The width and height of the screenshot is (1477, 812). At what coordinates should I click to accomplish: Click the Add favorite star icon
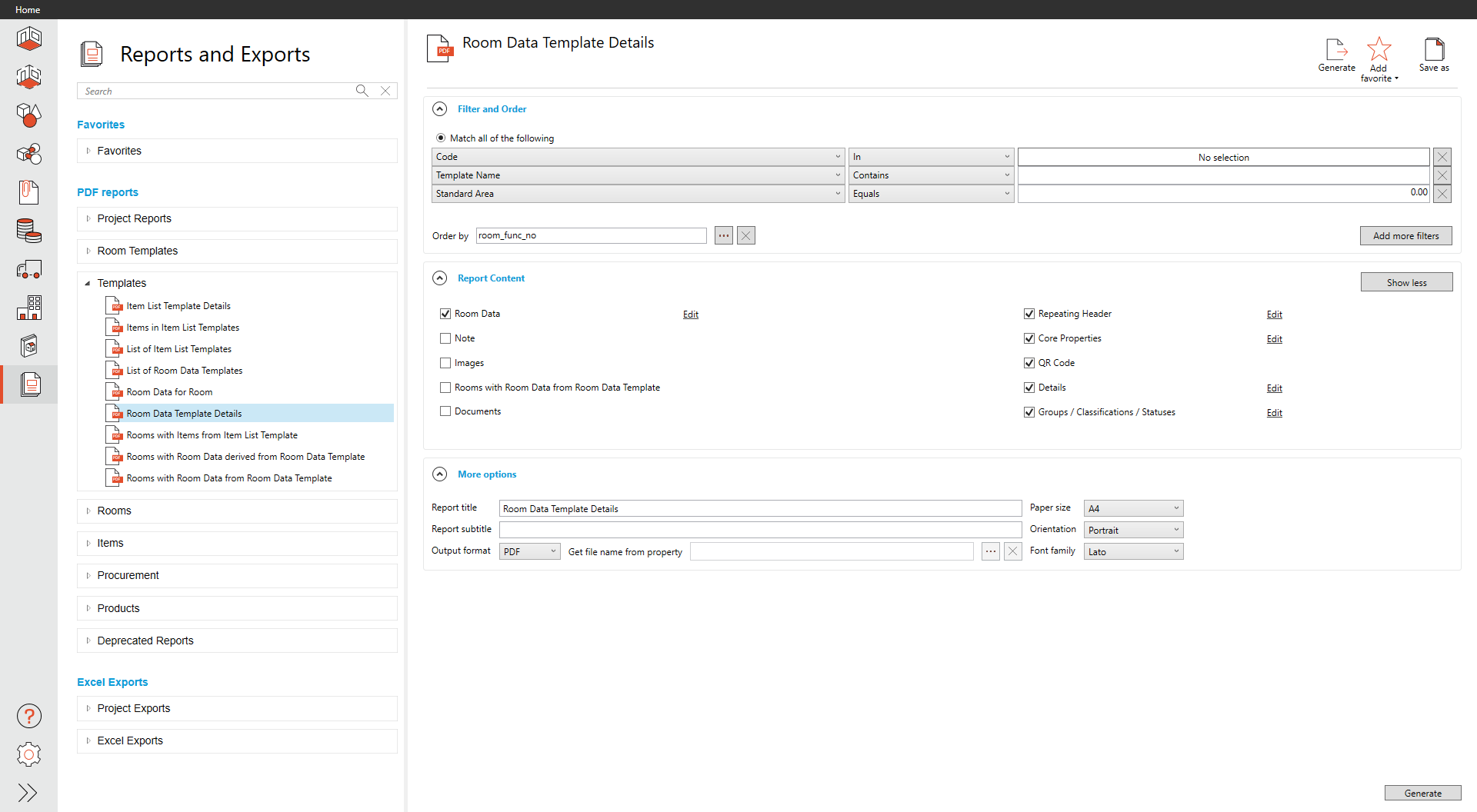[x=1379, y=50]
